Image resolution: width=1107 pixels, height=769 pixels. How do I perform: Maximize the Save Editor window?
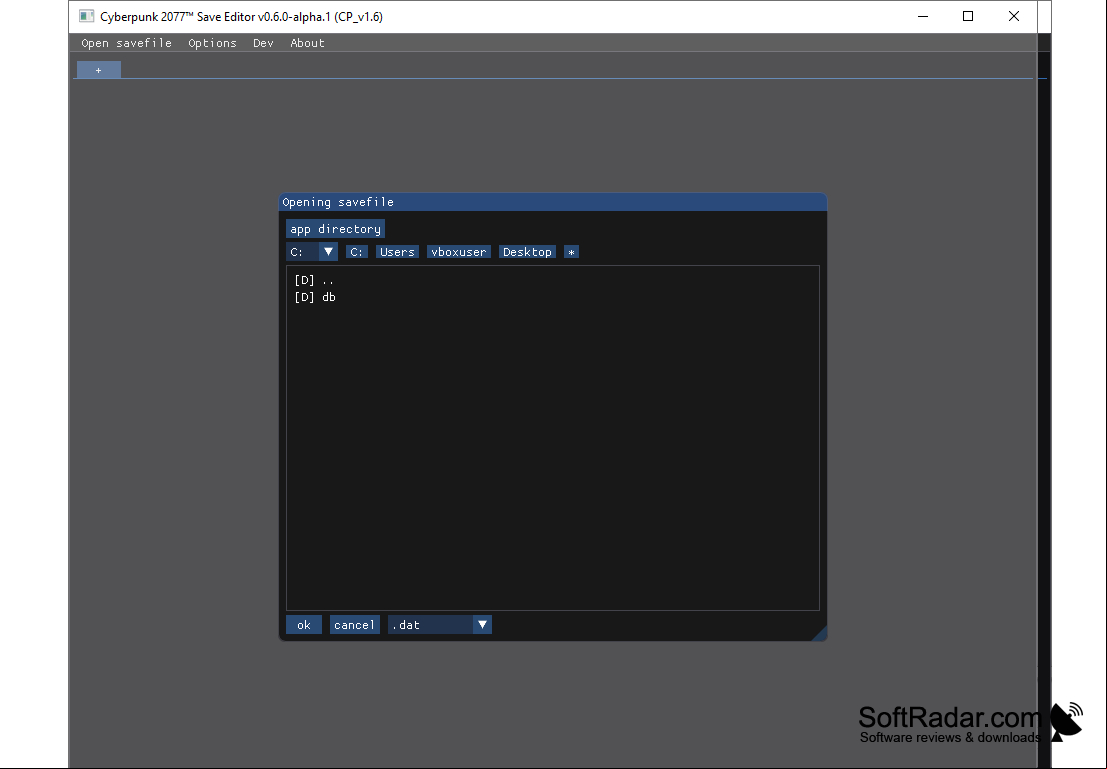click(x=968, y=16)
